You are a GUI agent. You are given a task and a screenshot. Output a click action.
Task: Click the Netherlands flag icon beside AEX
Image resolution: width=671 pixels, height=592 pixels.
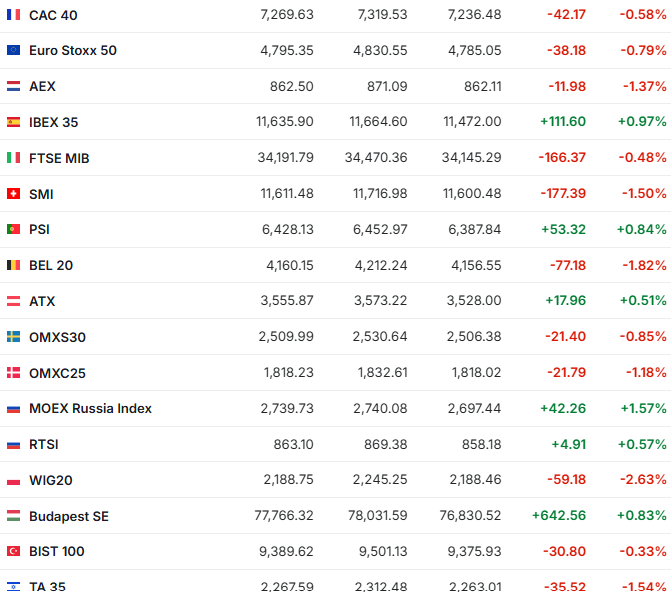(x=13, y=86)
